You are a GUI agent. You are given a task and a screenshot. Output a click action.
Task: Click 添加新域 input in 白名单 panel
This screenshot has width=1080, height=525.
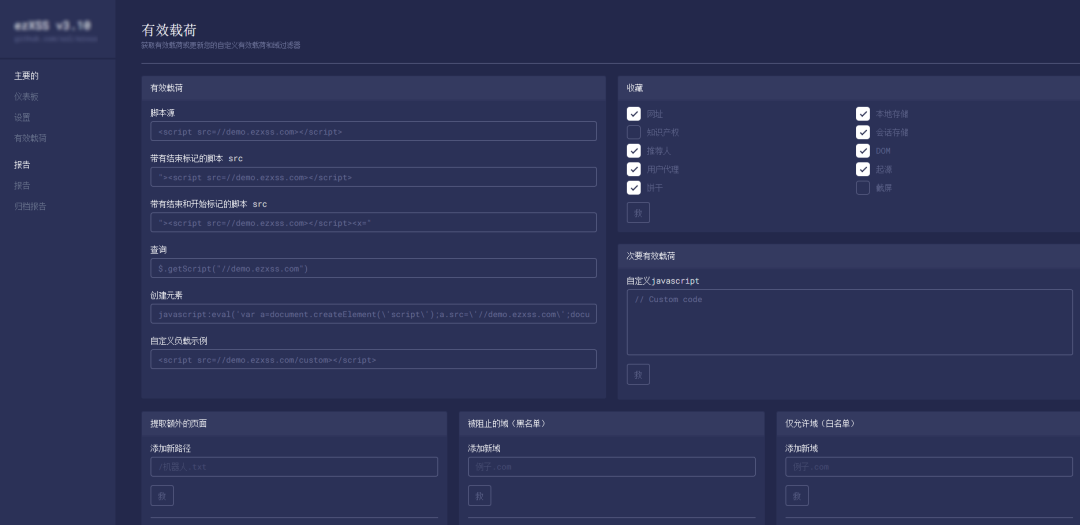[929, 467]
